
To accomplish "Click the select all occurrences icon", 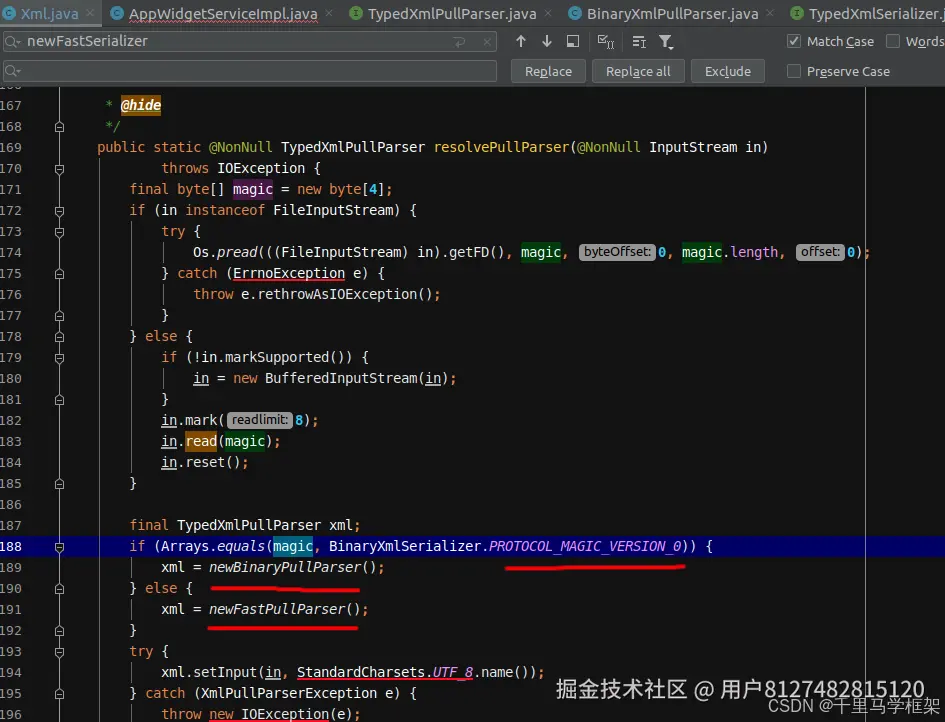I will pyautogui.click(x=605, y=41).
